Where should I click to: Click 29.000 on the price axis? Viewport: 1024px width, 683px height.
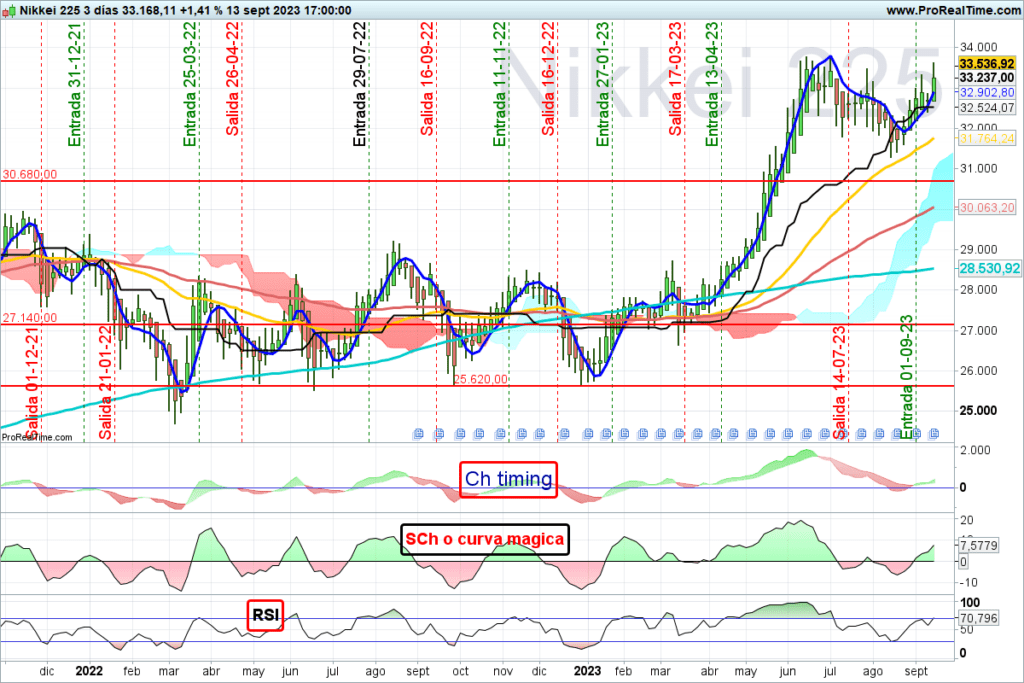tap(978, 249)
